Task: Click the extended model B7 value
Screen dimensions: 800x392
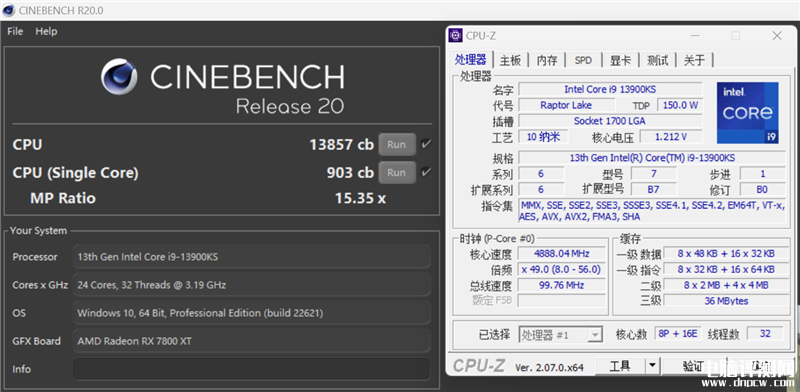Action: tap(654, 189)
